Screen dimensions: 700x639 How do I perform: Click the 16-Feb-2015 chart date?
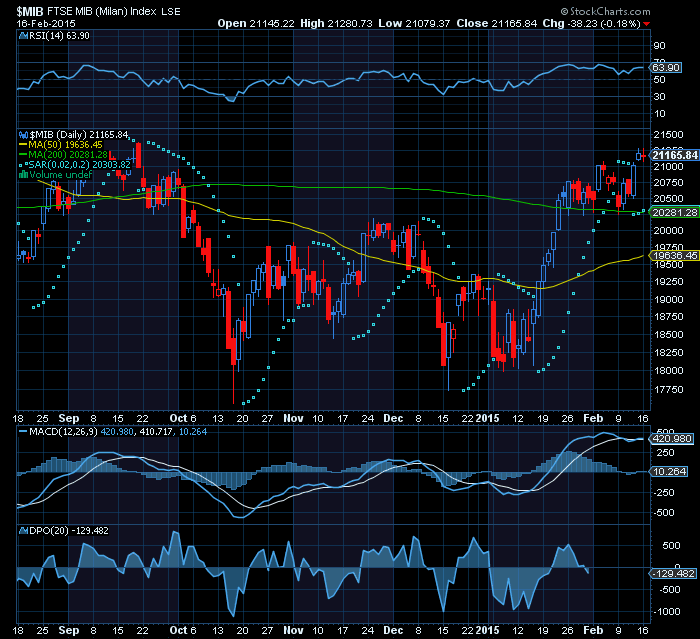point(46,24)
